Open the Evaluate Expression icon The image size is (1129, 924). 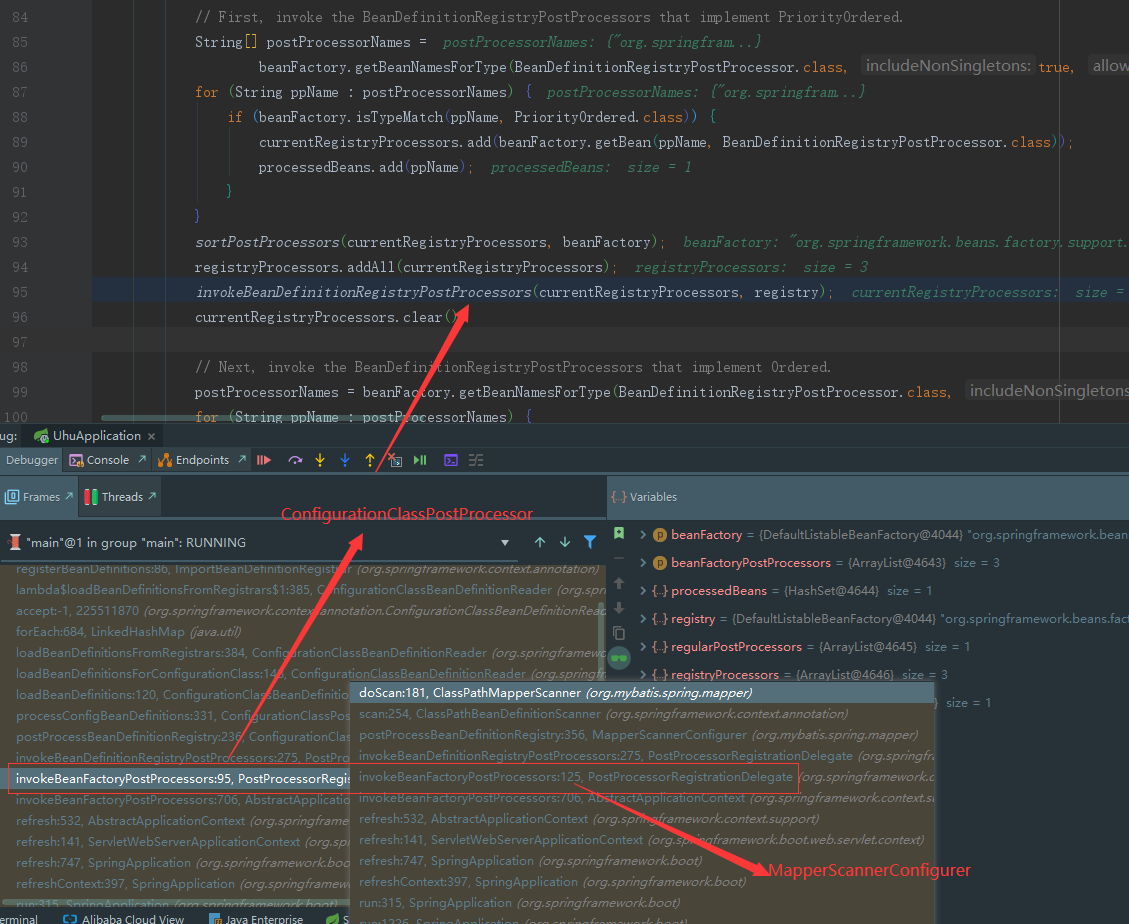[451, 460]
